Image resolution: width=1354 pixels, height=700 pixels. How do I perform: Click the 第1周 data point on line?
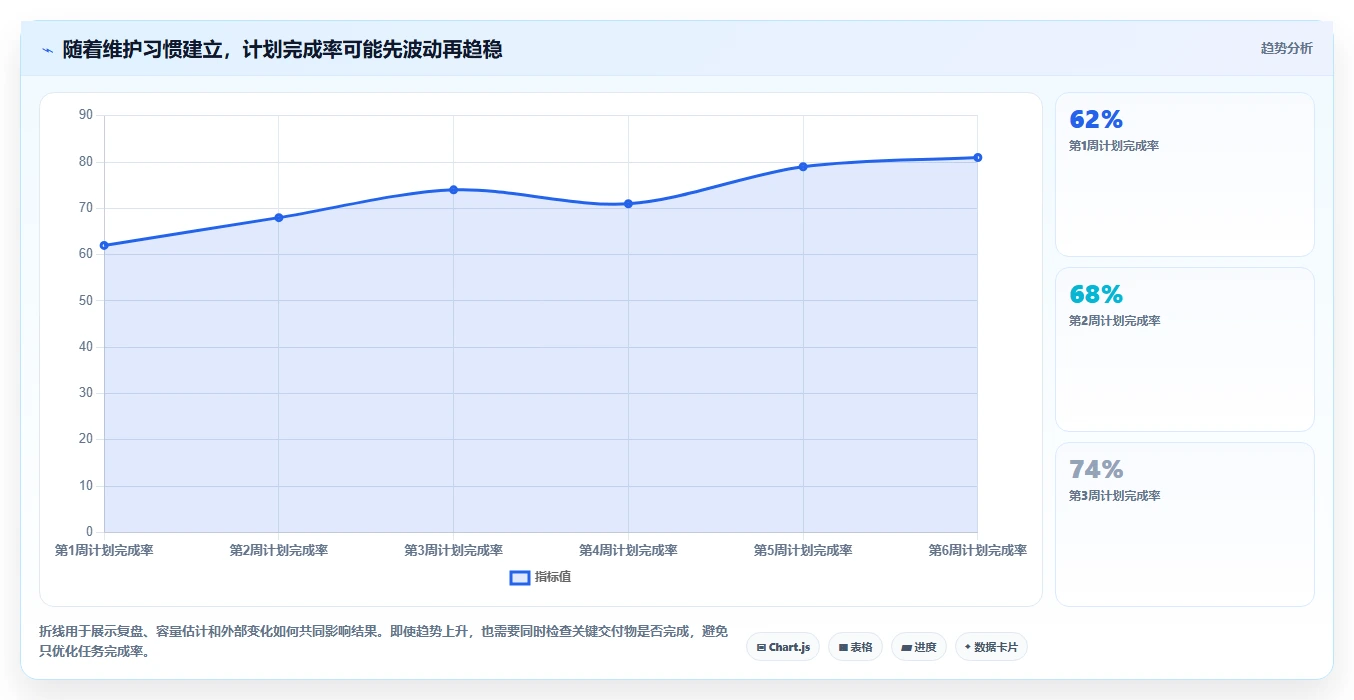pyautogui.click(x=104, y=245)
